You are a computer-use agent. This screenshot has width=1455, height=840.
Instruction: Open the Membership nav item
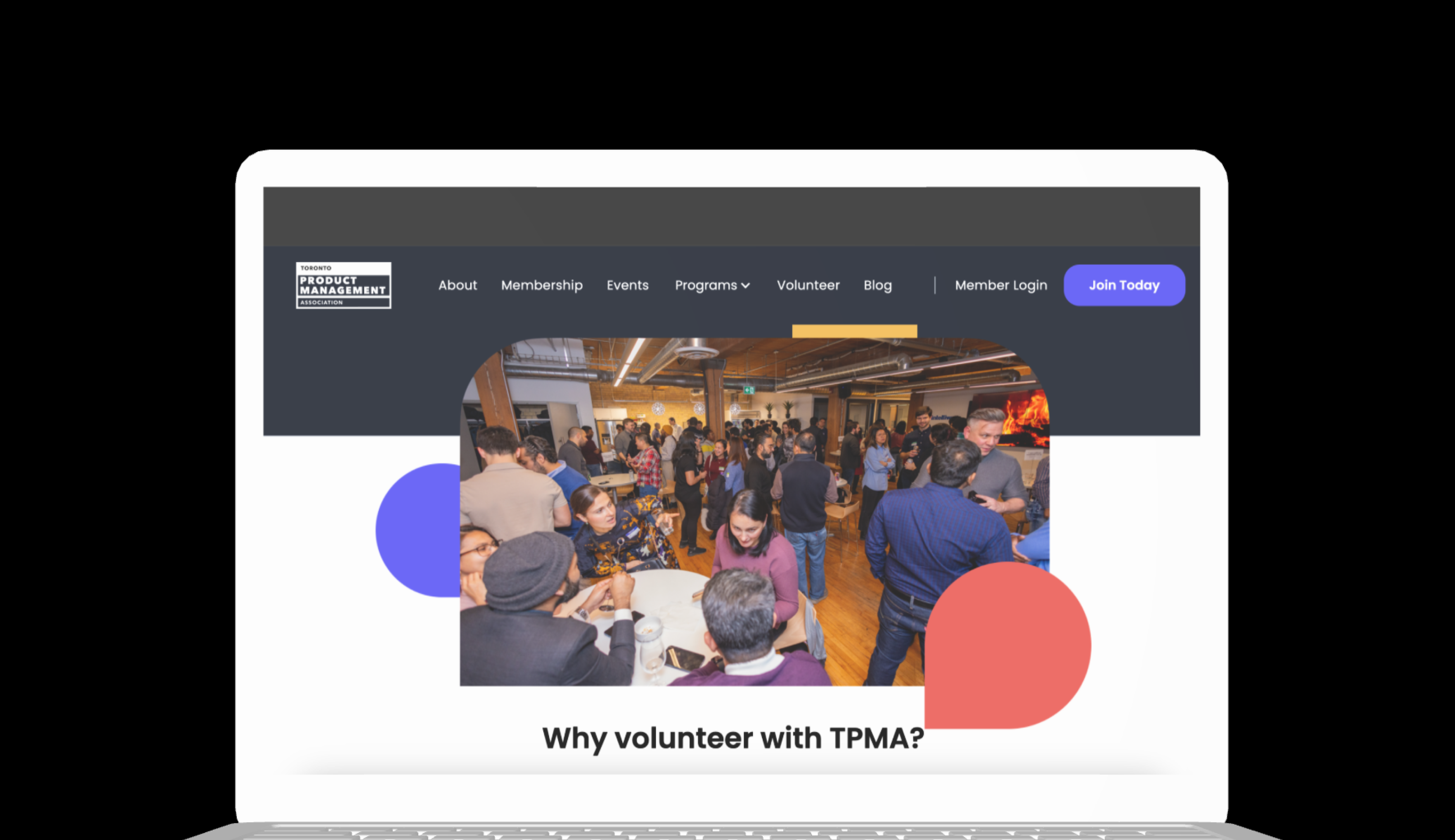[x=542, y=285]
